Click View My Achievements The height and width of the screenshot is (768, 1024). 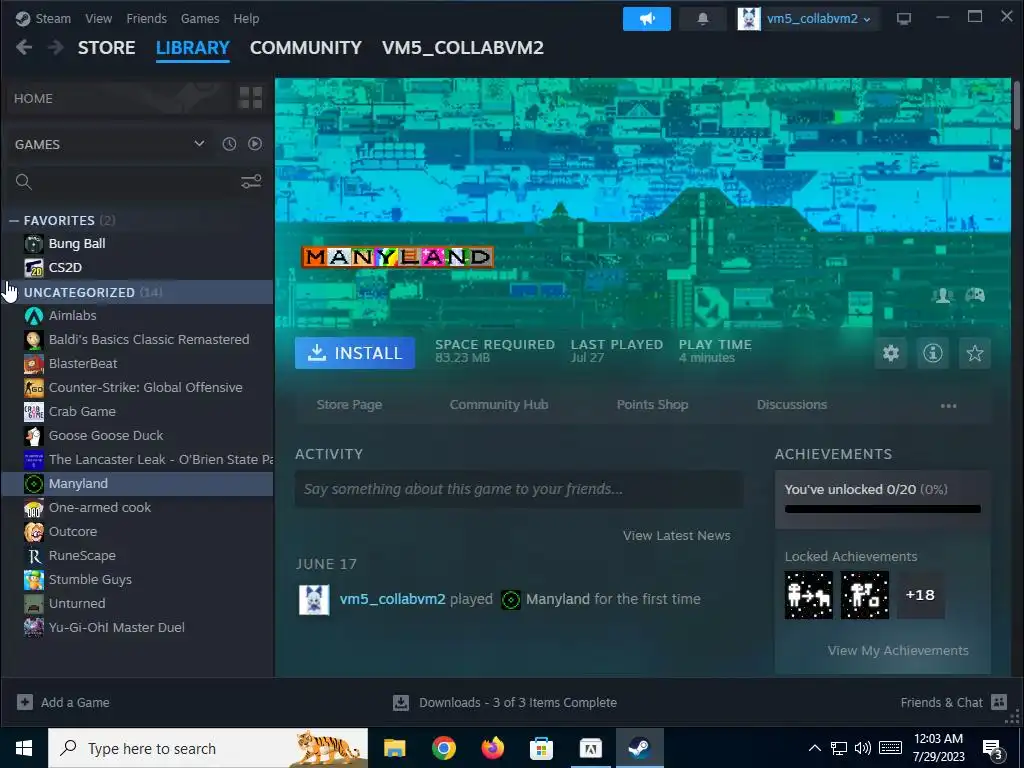898,650
